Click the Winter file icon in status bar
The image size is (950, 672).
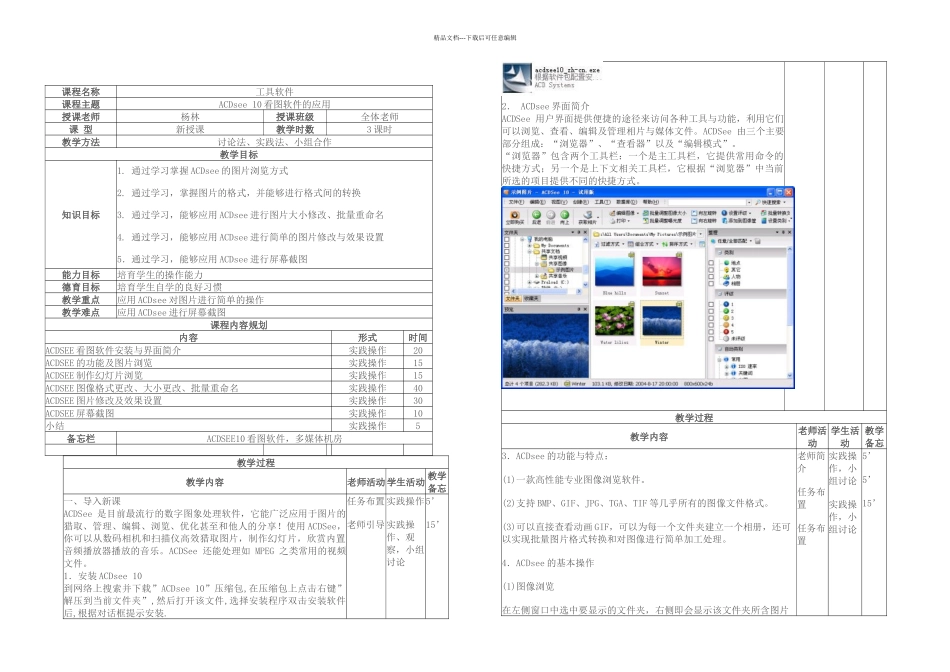tap(566, 384)
